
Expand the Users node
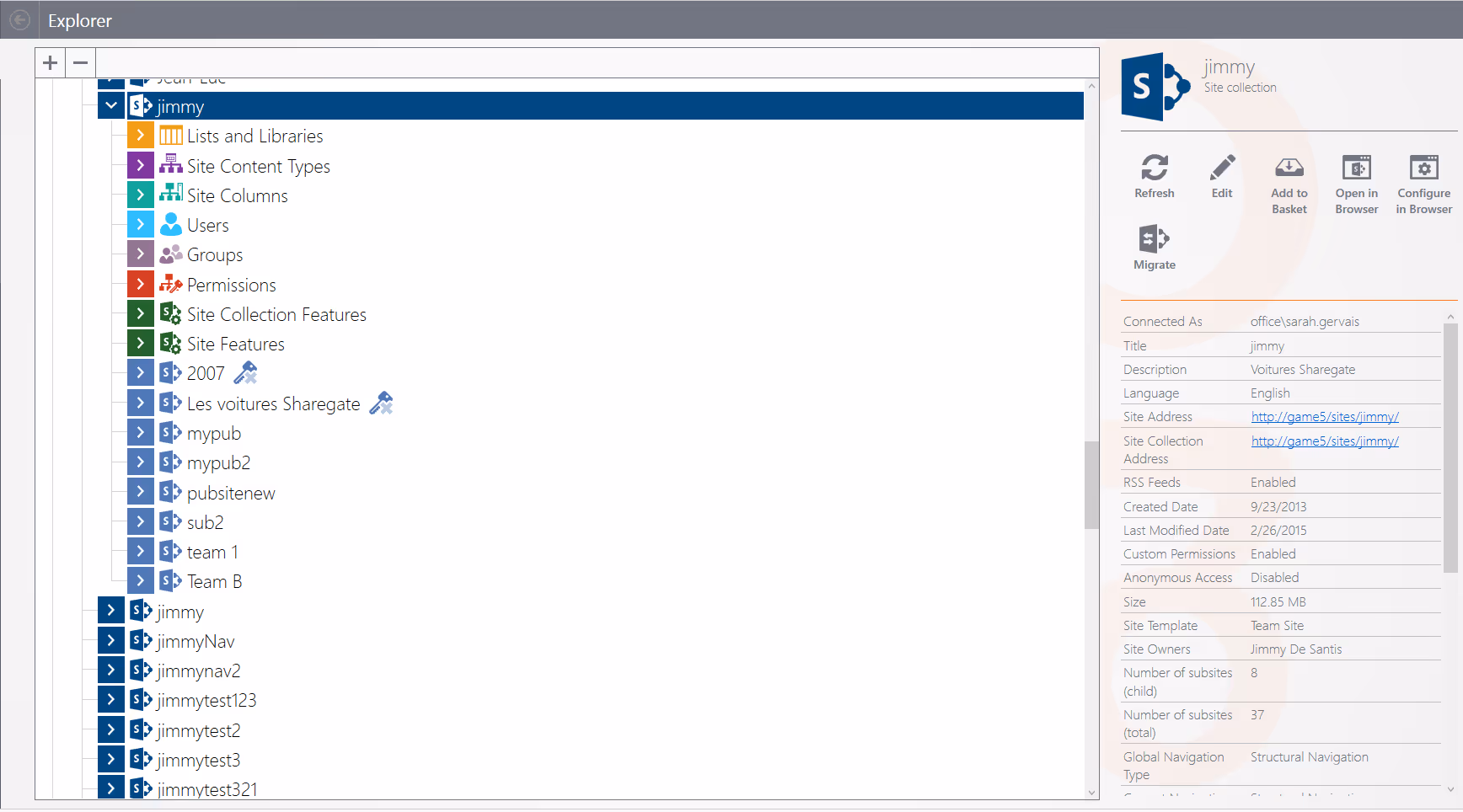[141, 224]
